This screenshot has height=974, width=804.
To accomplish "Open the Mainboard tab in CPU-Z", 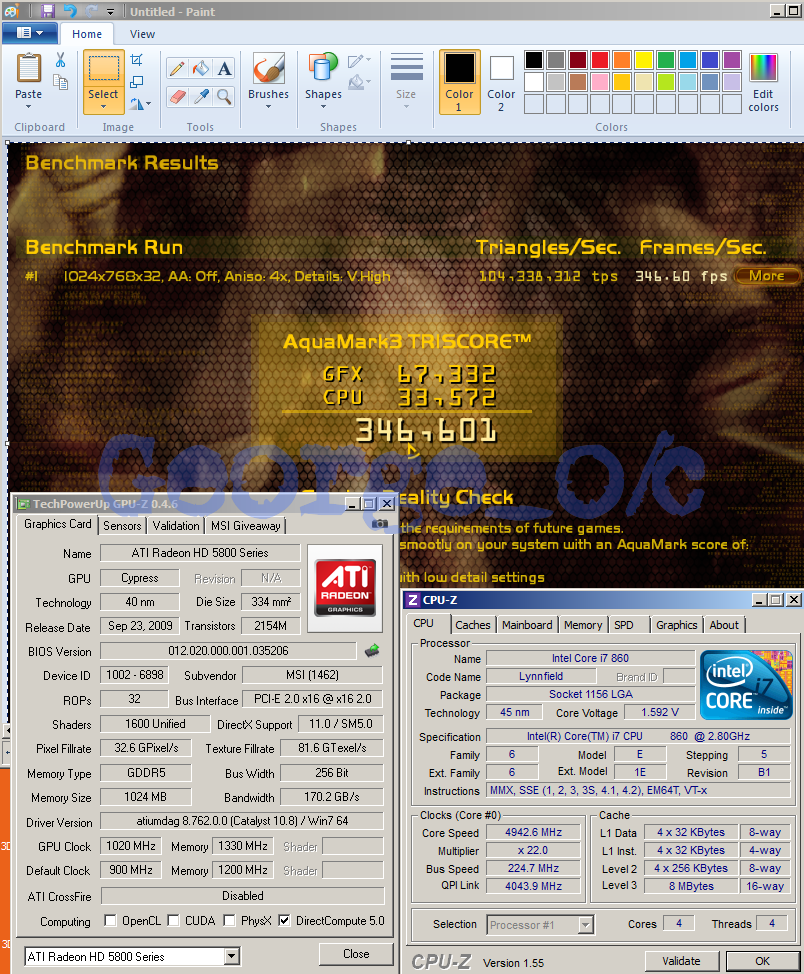I will (x=527, y=625).
